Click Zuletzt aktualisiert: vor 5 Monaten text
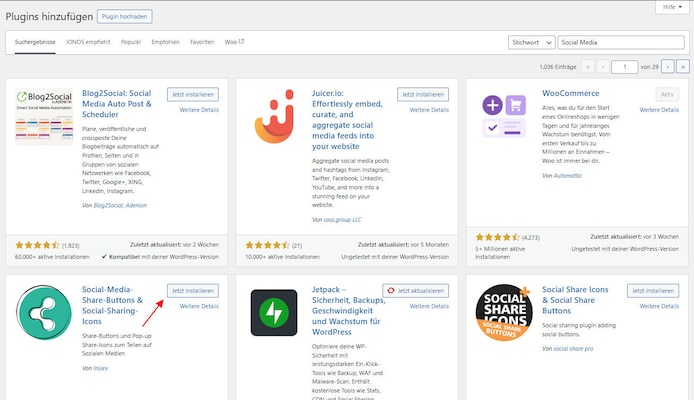This screenshot has width=694, height=400. 403,245
